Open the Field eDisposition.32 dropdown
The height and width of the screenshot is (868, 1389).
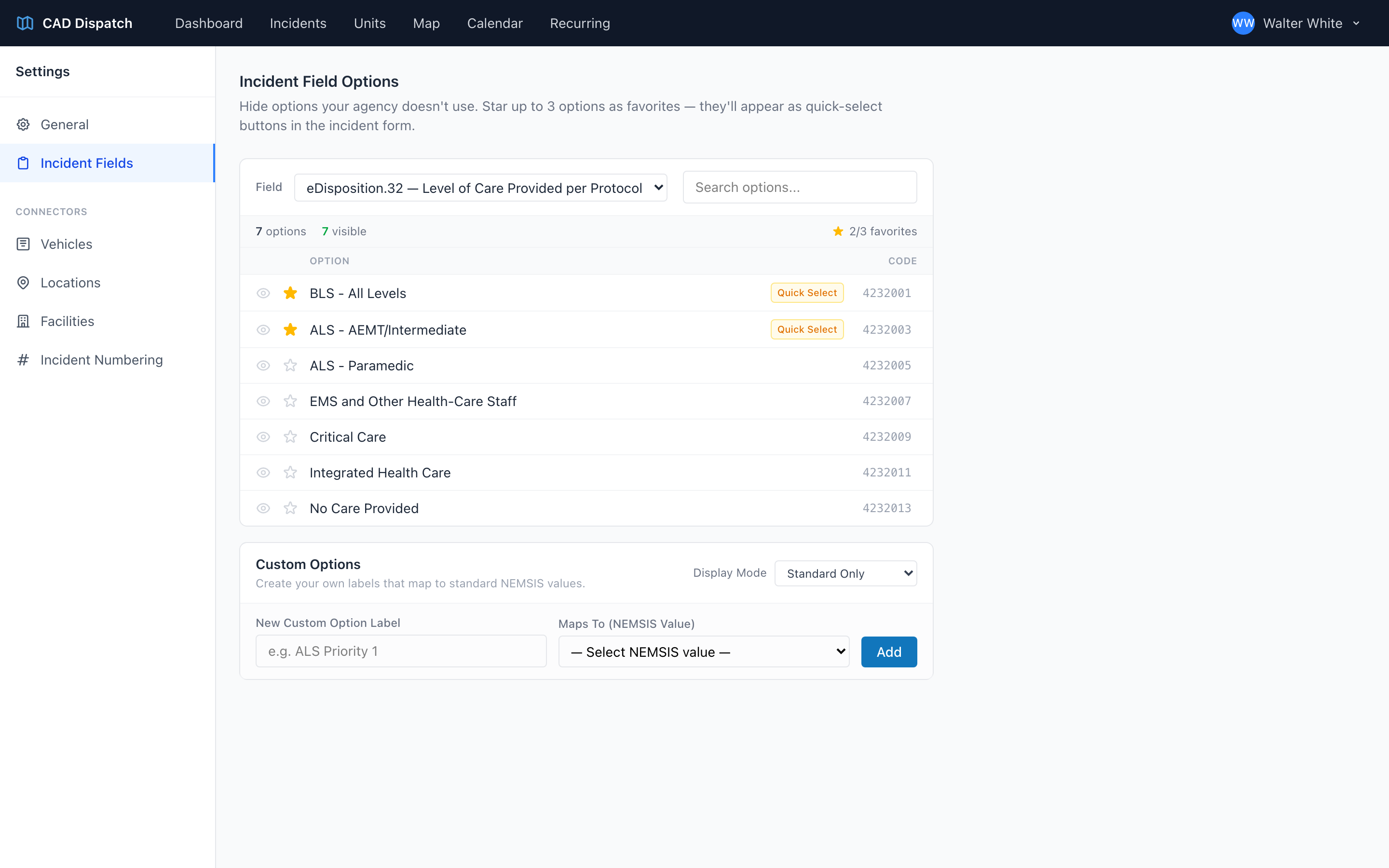tap(480, 188)
